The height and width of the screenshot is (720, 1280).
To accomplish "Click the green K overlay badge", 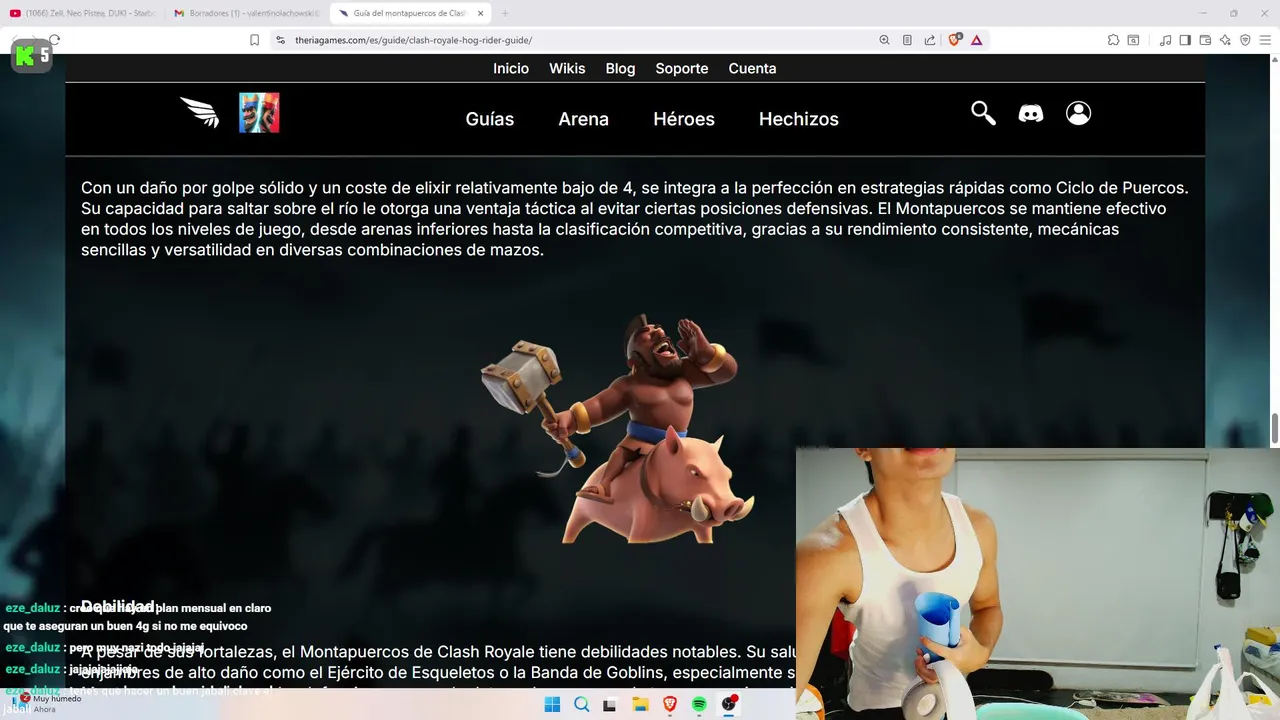I will pyautogui.click(x=31, y=54).
